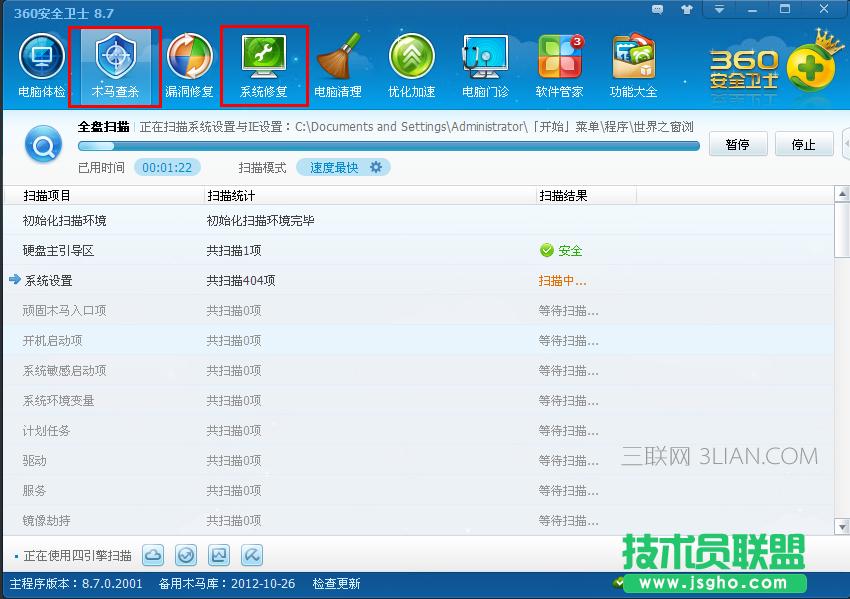Select the 计划任务 row
This screenshot has height=599, width=850.
pos(418,430)
